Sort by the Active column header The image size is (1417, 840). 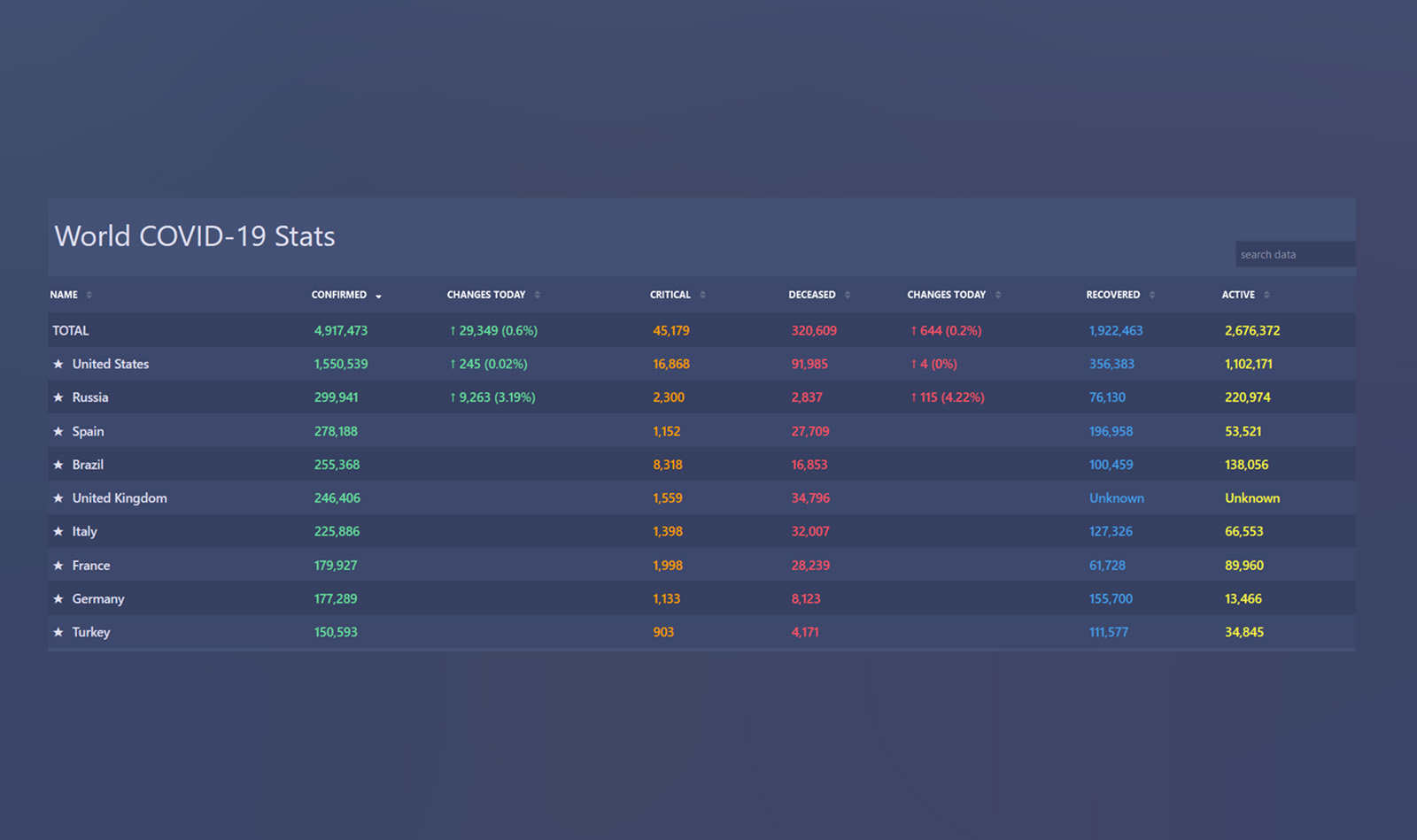click(1238, 295)
